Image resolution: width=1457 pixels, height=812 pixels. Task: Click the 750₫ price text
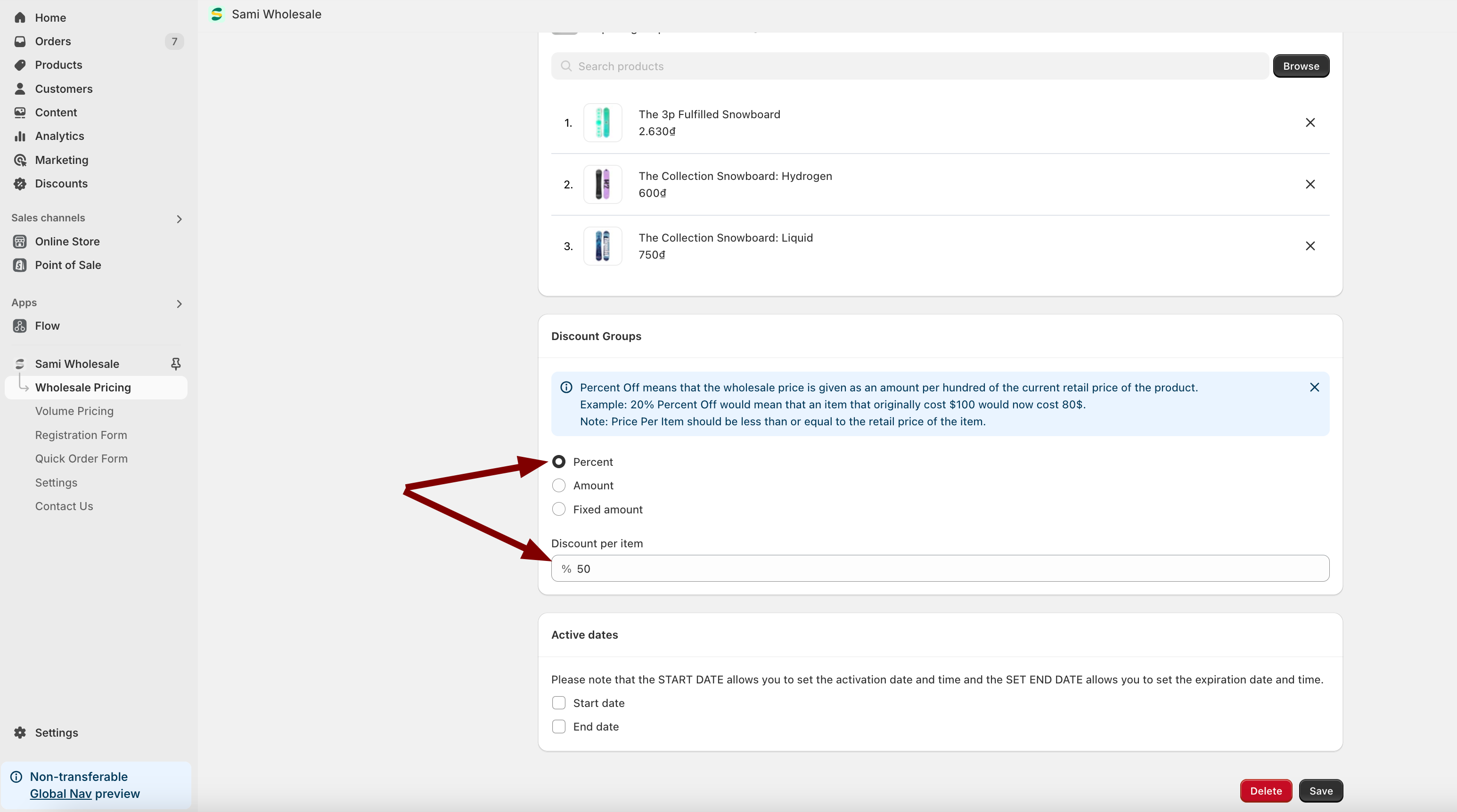652,254
